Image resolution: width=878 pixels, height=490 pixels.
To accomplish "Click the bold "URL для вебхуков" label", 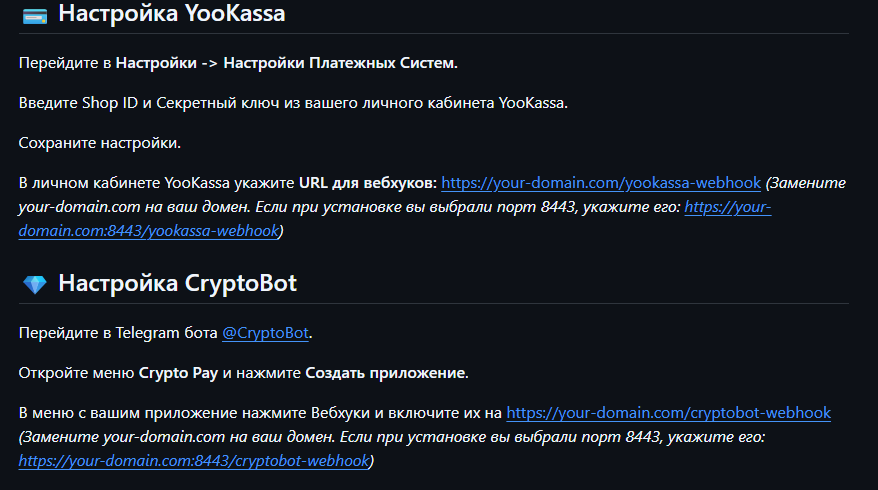I will click(367, 183).
